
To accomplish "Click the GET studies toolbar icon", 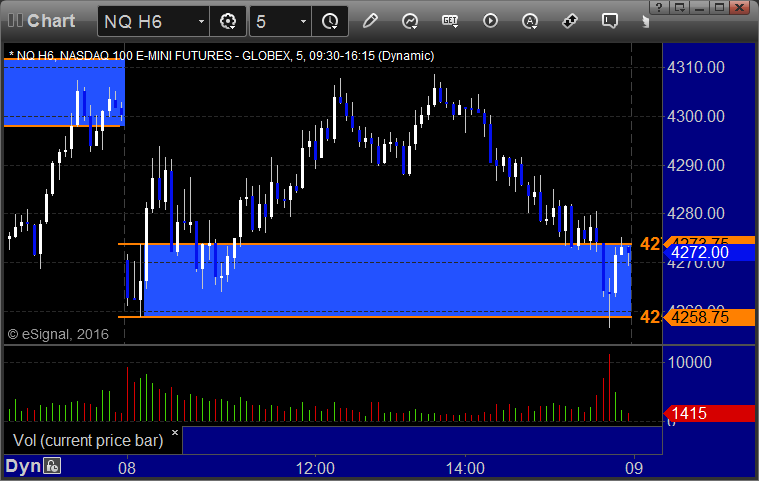I will point(450,21).
